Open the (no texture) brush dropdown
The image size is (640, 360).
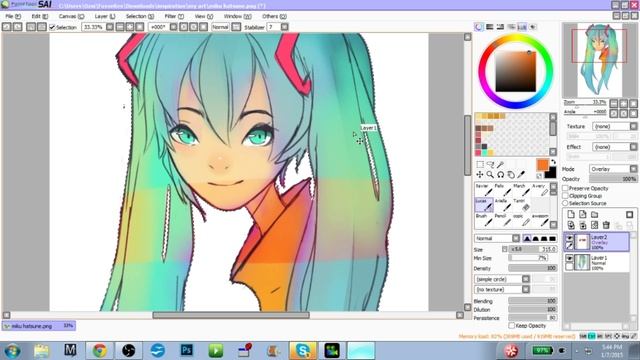click(x=502, y=289)
